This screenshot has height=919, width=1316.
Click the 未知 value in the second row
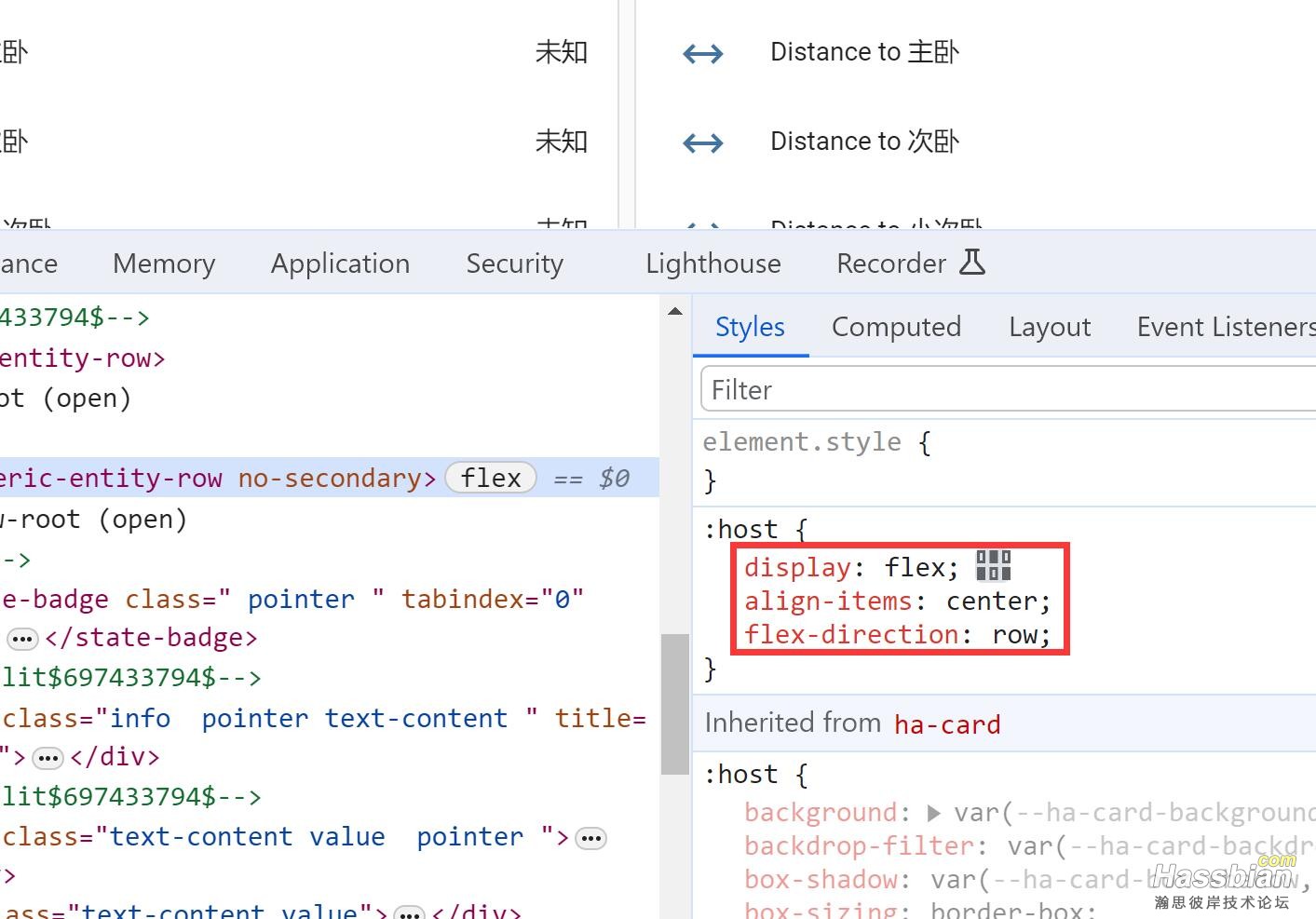click(x=562, y=142)
